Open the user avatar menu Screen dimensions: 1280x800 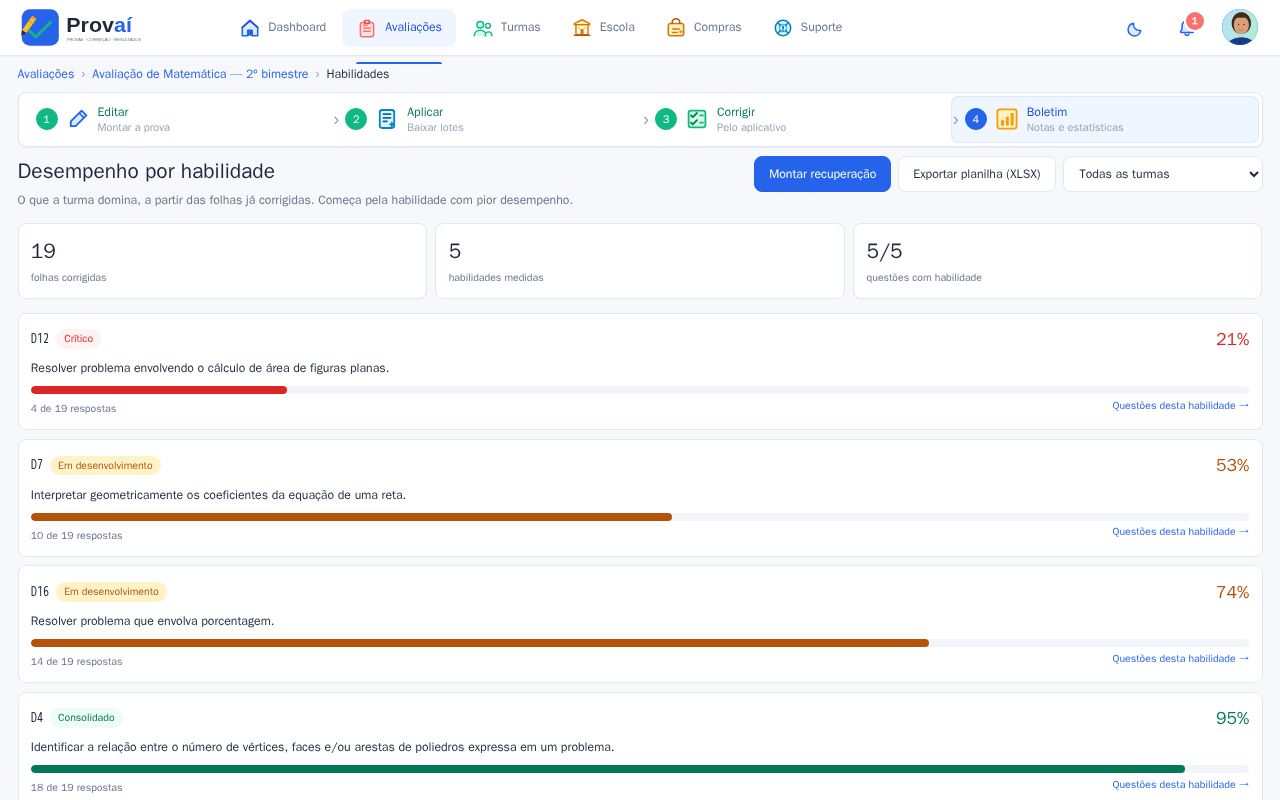1240,27
